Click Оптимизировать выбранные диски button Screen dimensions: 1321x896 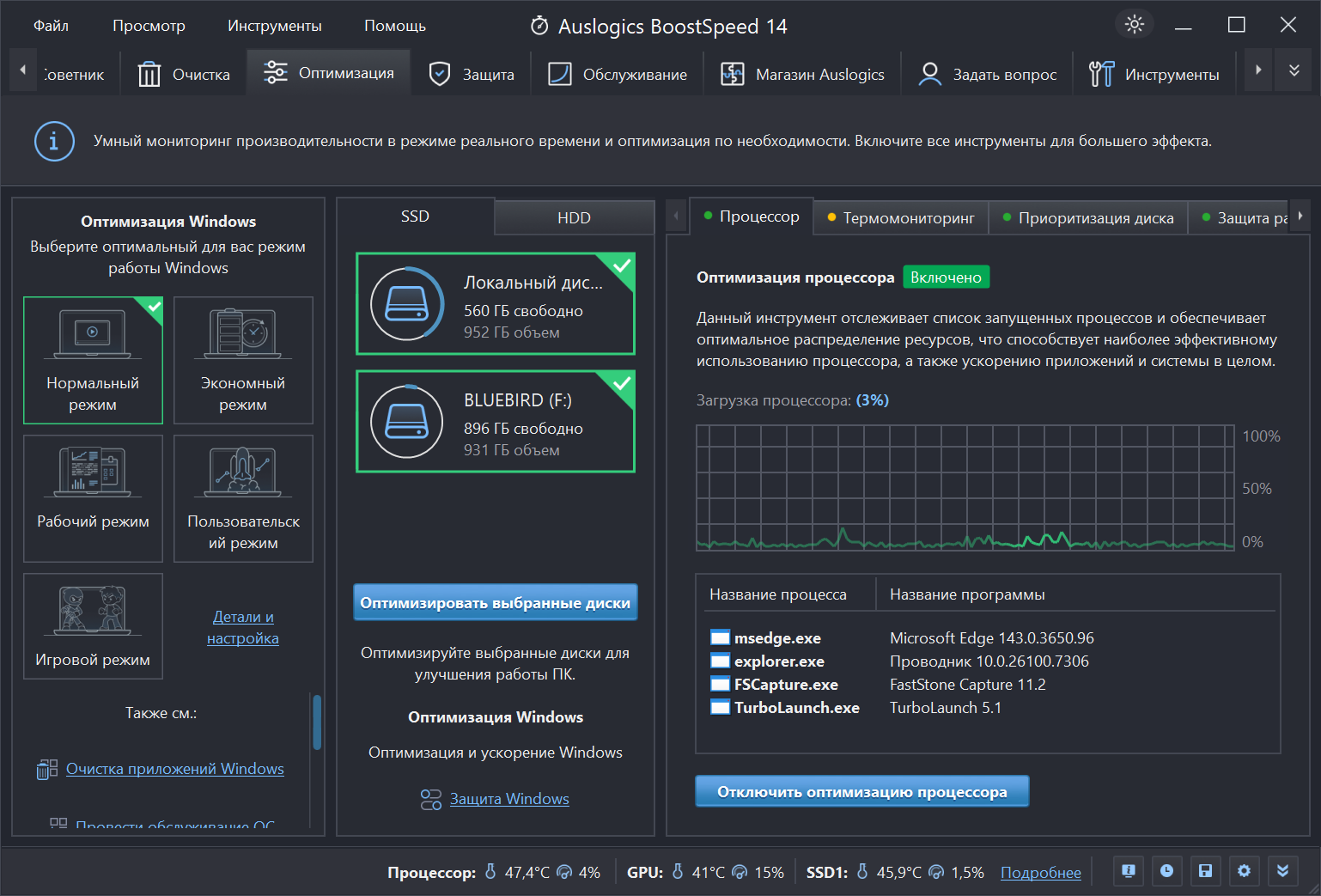pos(496,602)
